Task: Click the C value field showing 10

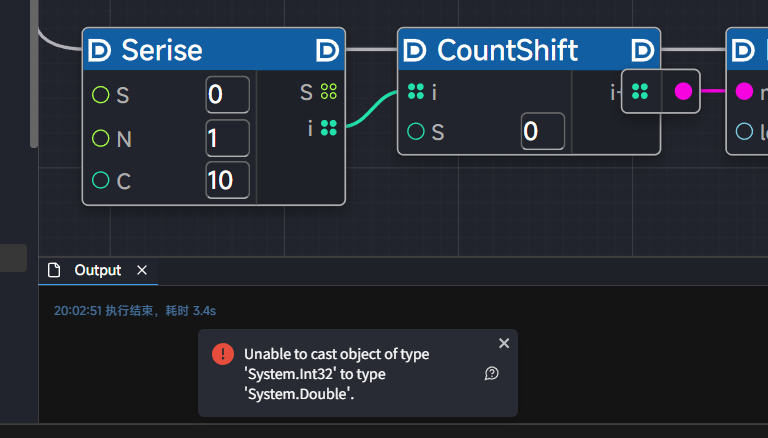Action: pyautogui.click(x=227, y=180)
